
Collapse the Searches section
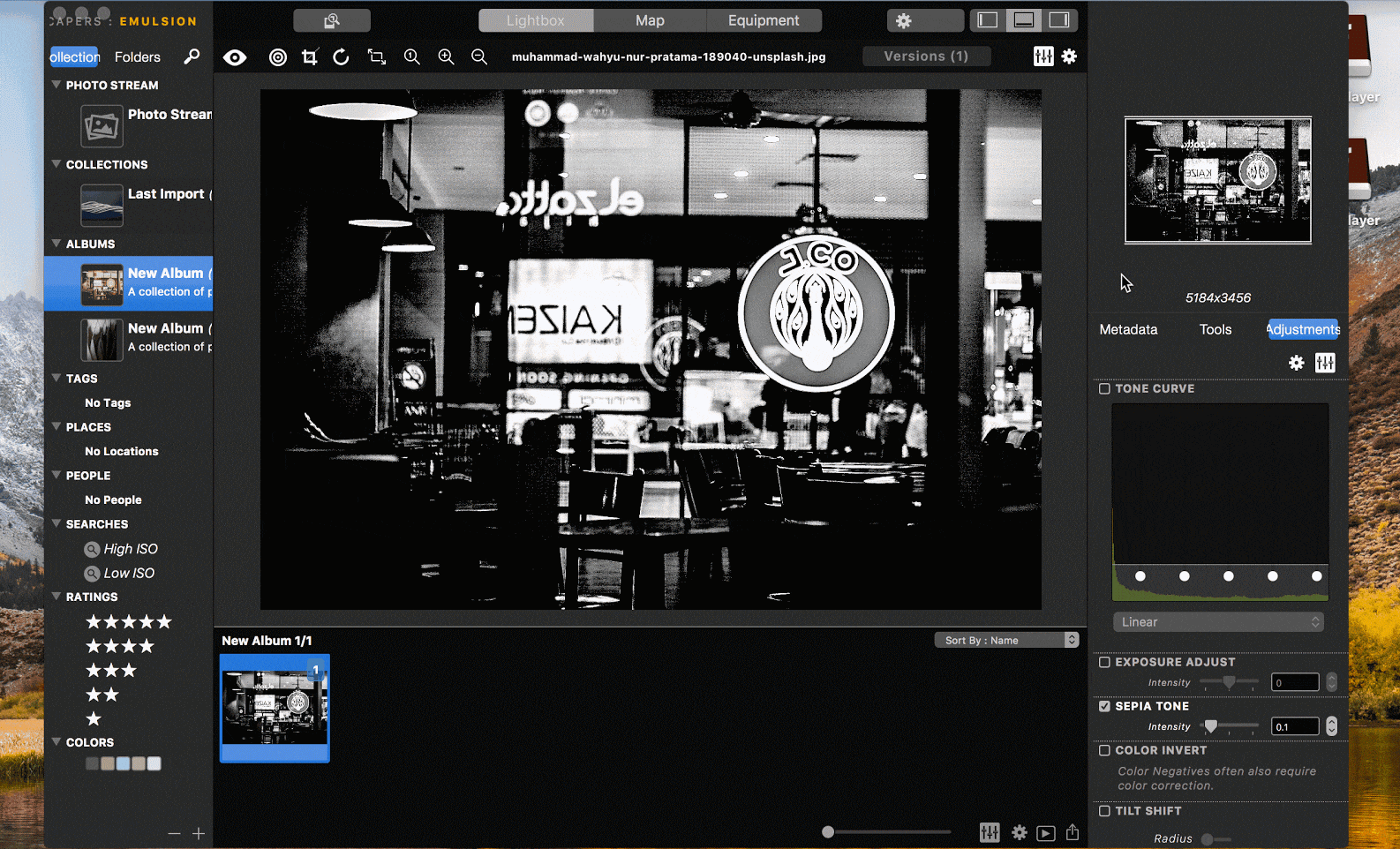coord(56,523)
